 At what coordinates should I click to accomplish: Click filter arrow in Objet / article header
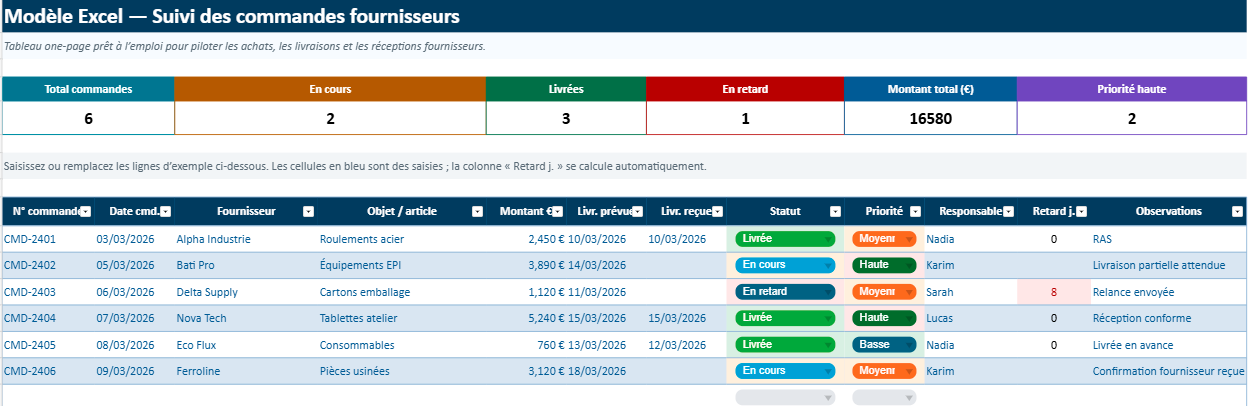tap(477, 212)
